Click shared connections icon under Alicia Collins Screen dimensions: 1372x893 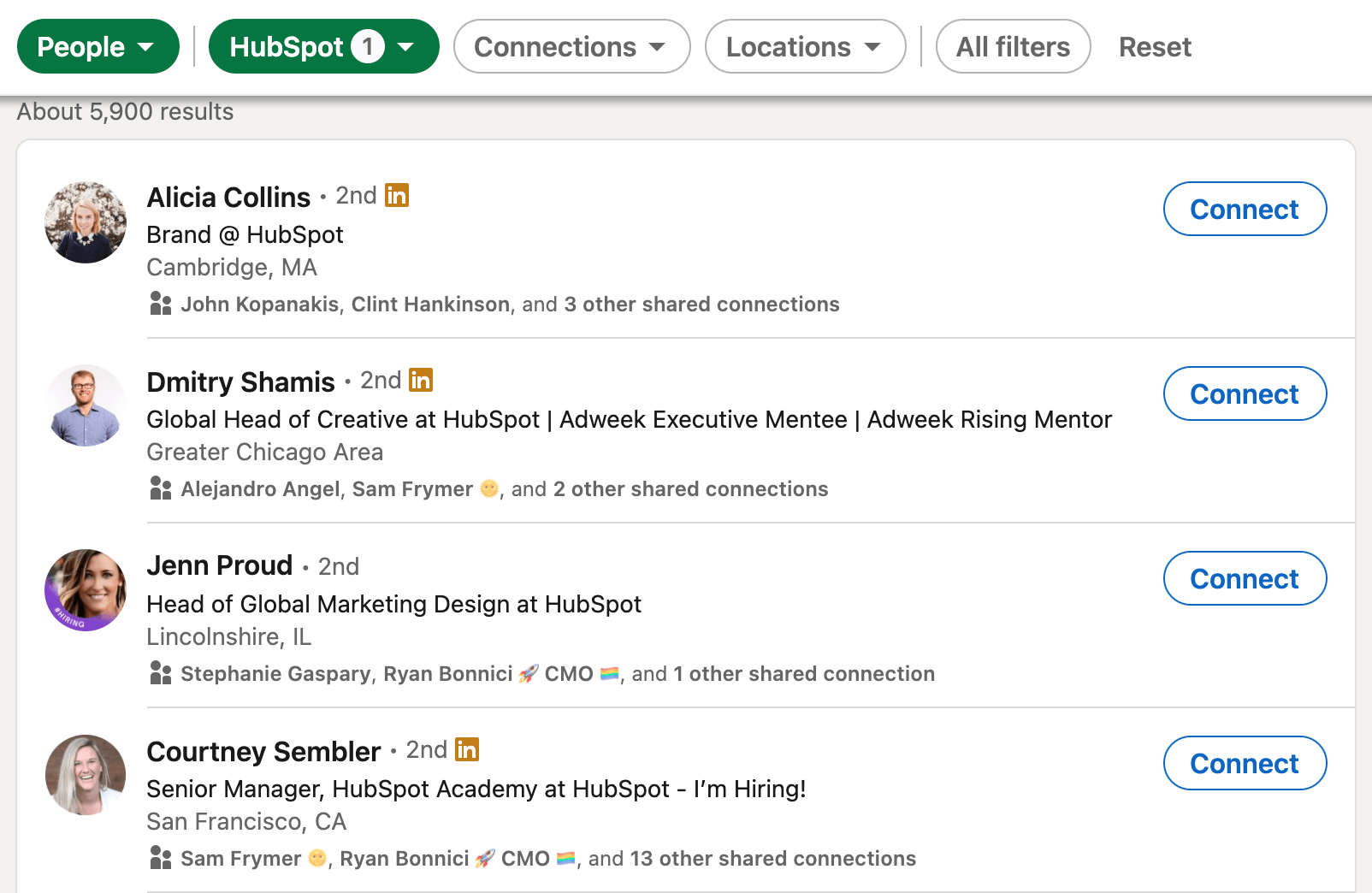tap(161, 304)
